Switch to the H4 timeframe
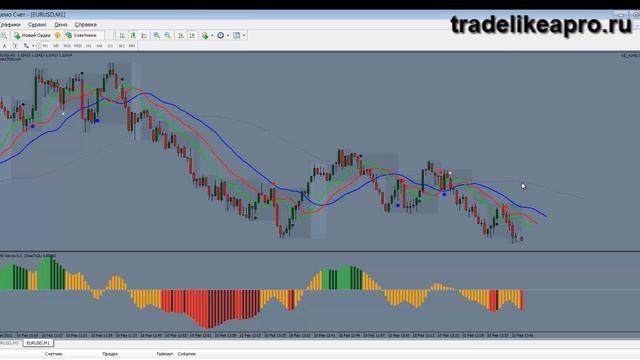 pyautogui.click(x=99, y=46)
